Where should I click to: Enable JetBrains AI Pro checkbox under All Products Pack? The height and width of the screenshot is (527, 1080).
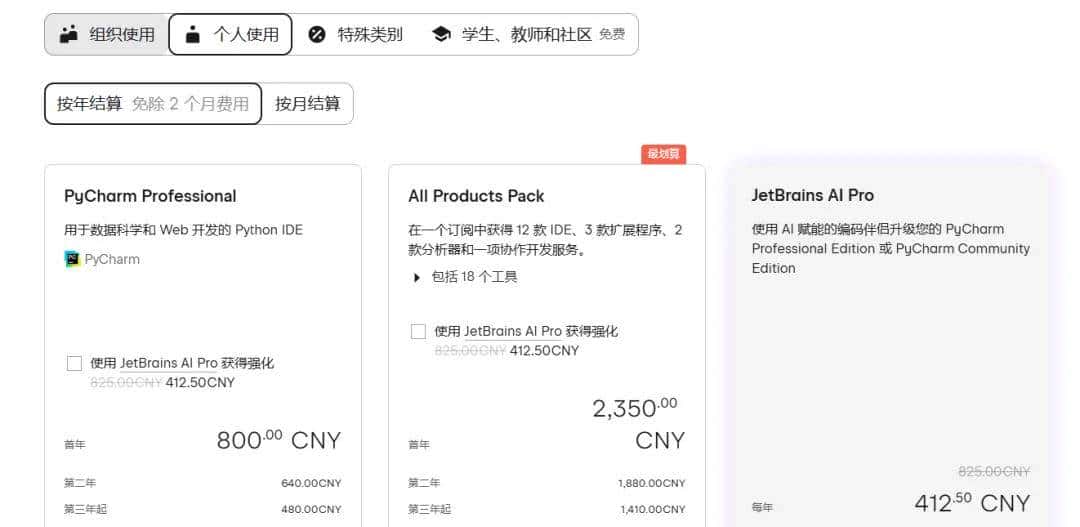click(x=418, y=331)
